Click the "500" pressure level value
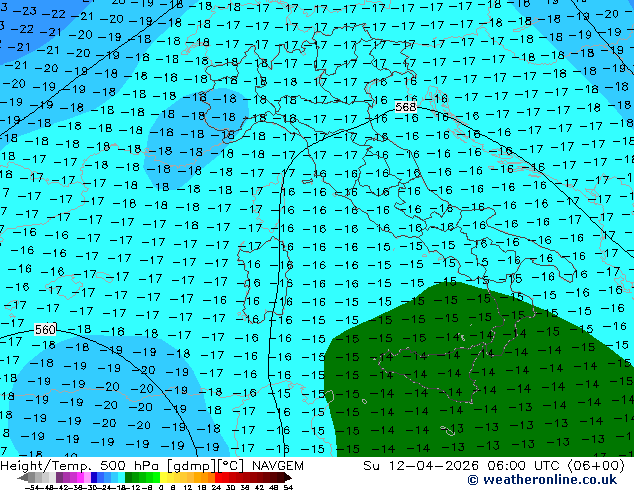The height and width of the screenshot is (490, 634). point(113,466)
